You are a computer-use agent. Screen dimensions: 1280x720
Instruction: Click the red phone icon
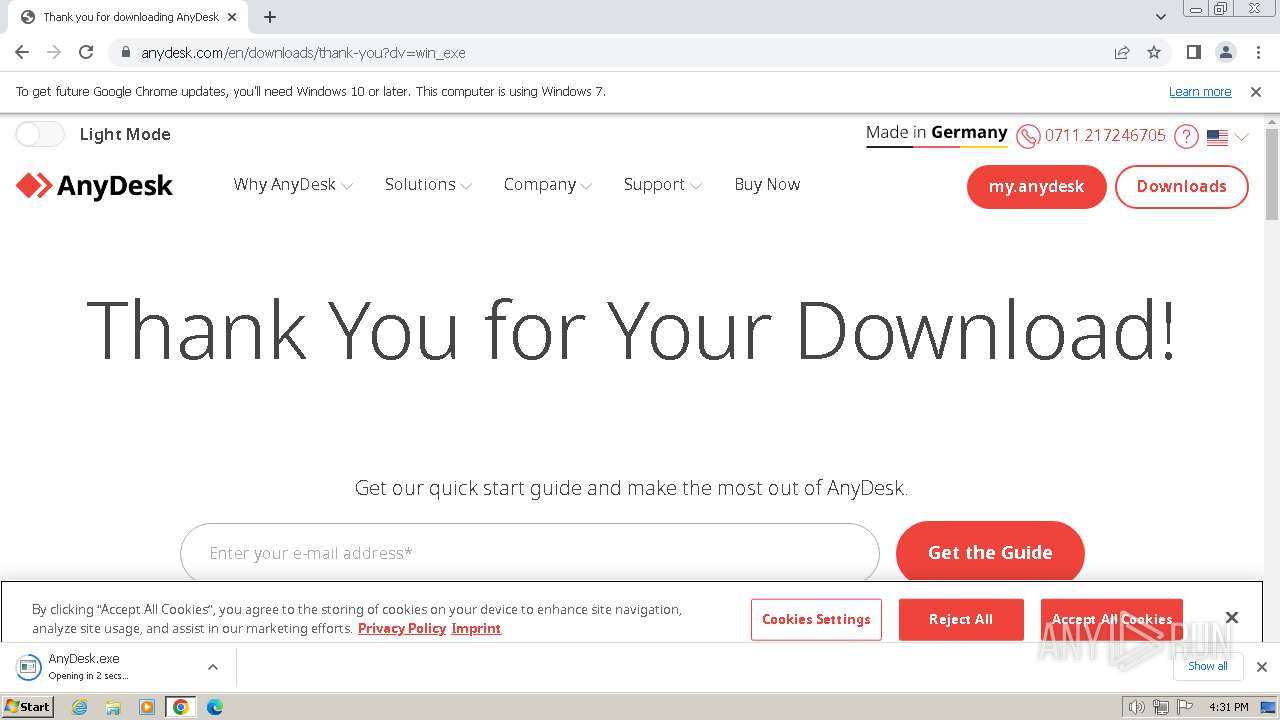click(x=1028, y=136)
